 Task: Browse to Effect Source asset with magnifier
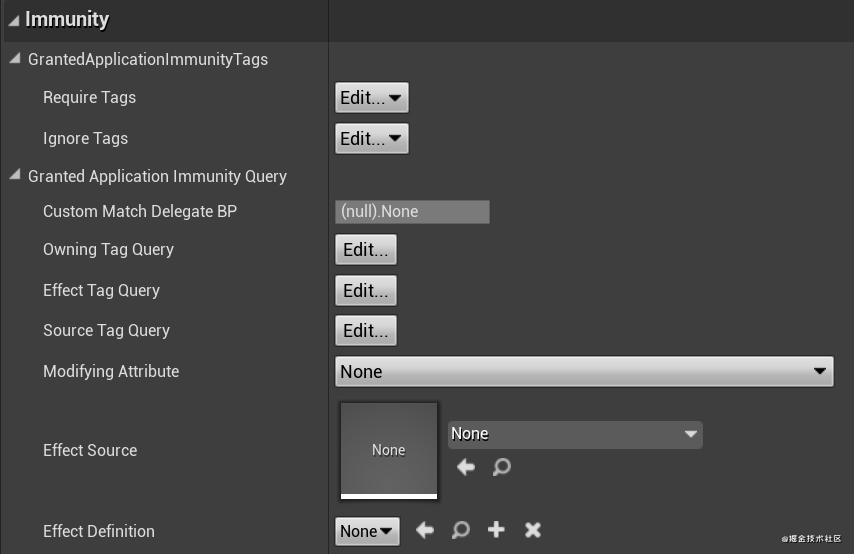(502, 467)
